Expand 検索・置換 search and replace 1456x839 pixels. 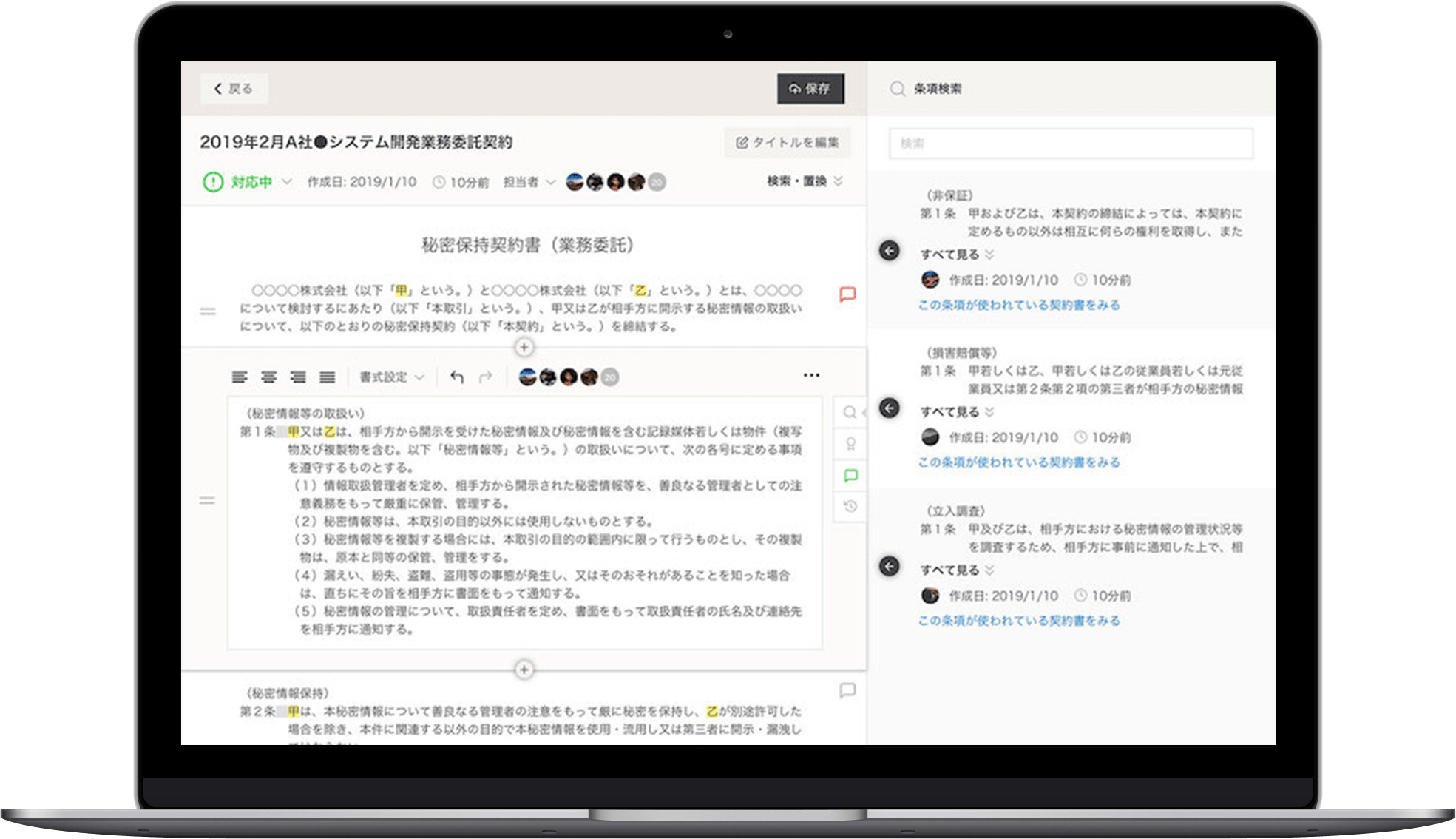[805, 181]
